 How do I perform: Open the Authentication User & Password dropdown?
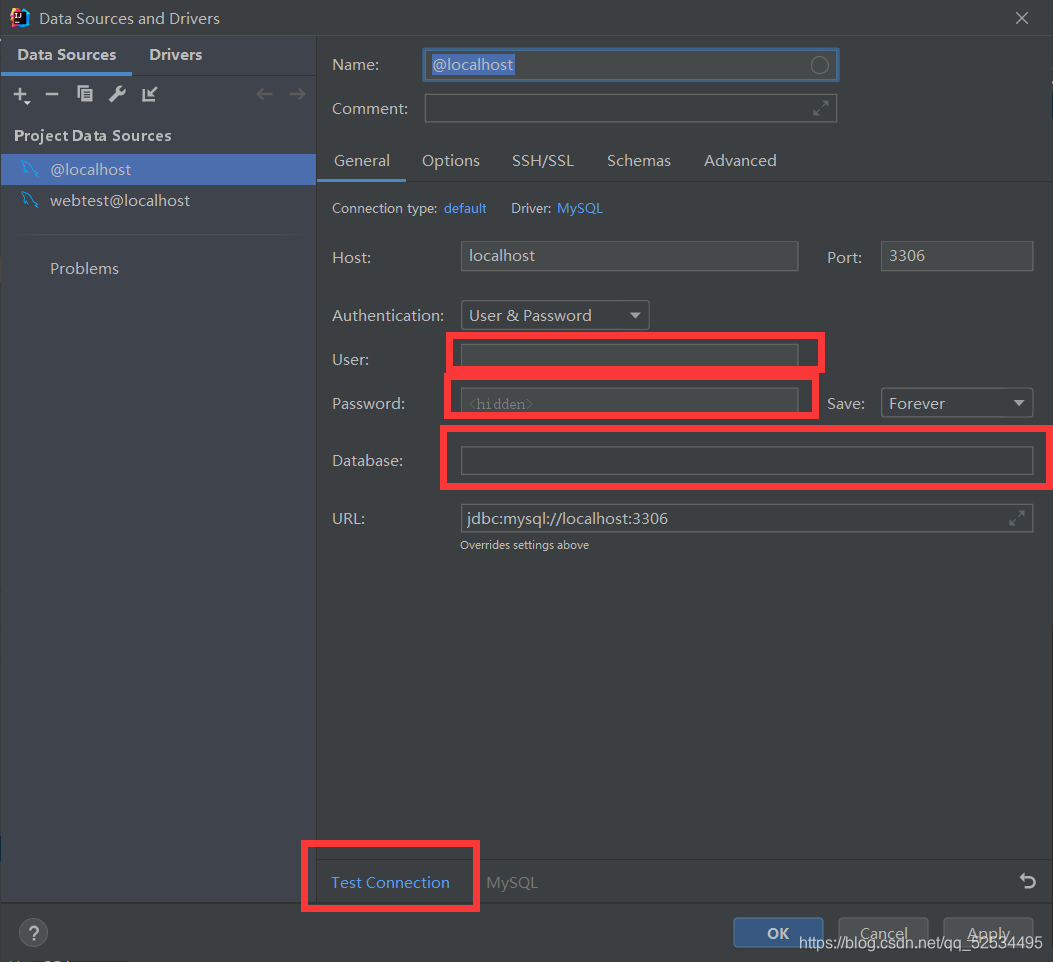pyautogui.click(x=555, y=315)
